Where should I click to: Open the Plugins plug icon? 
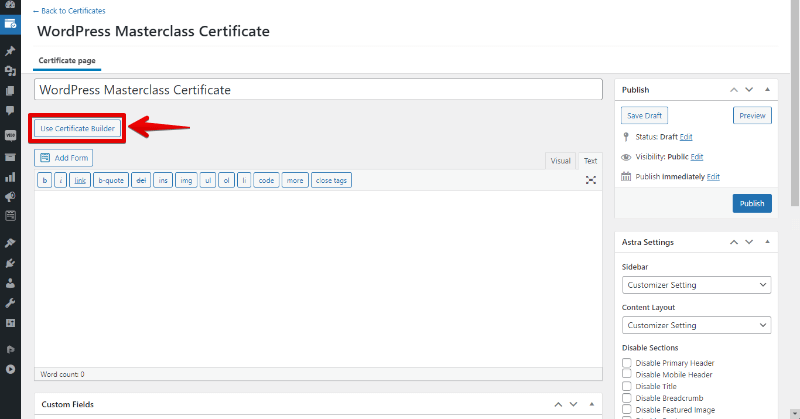[x=10, y=263]
